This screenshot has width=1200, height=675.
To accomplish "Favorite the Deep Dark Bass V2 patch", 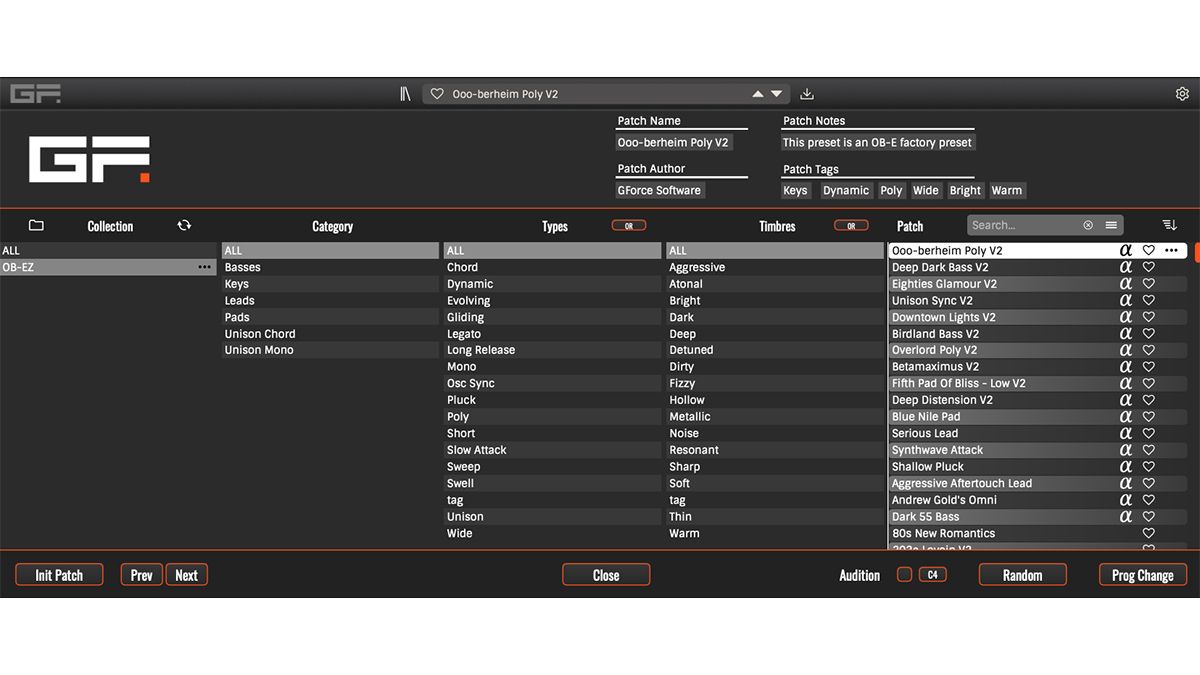I will point(1149,267).
